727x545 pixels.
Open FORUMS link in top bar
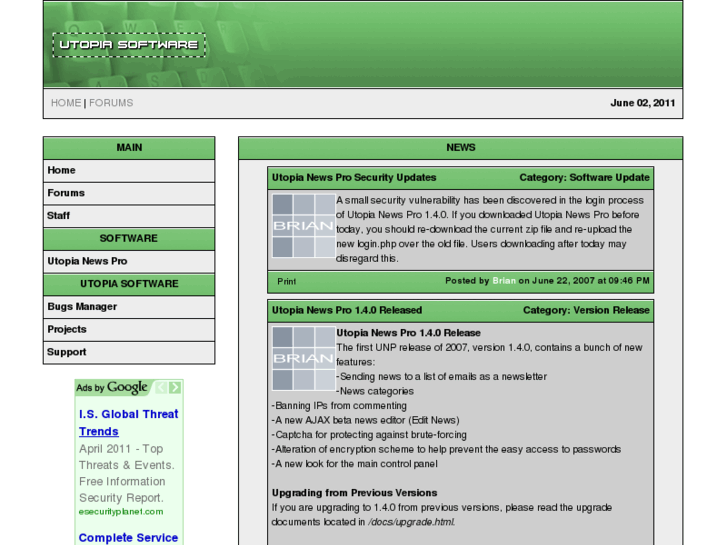coord(111,103)
